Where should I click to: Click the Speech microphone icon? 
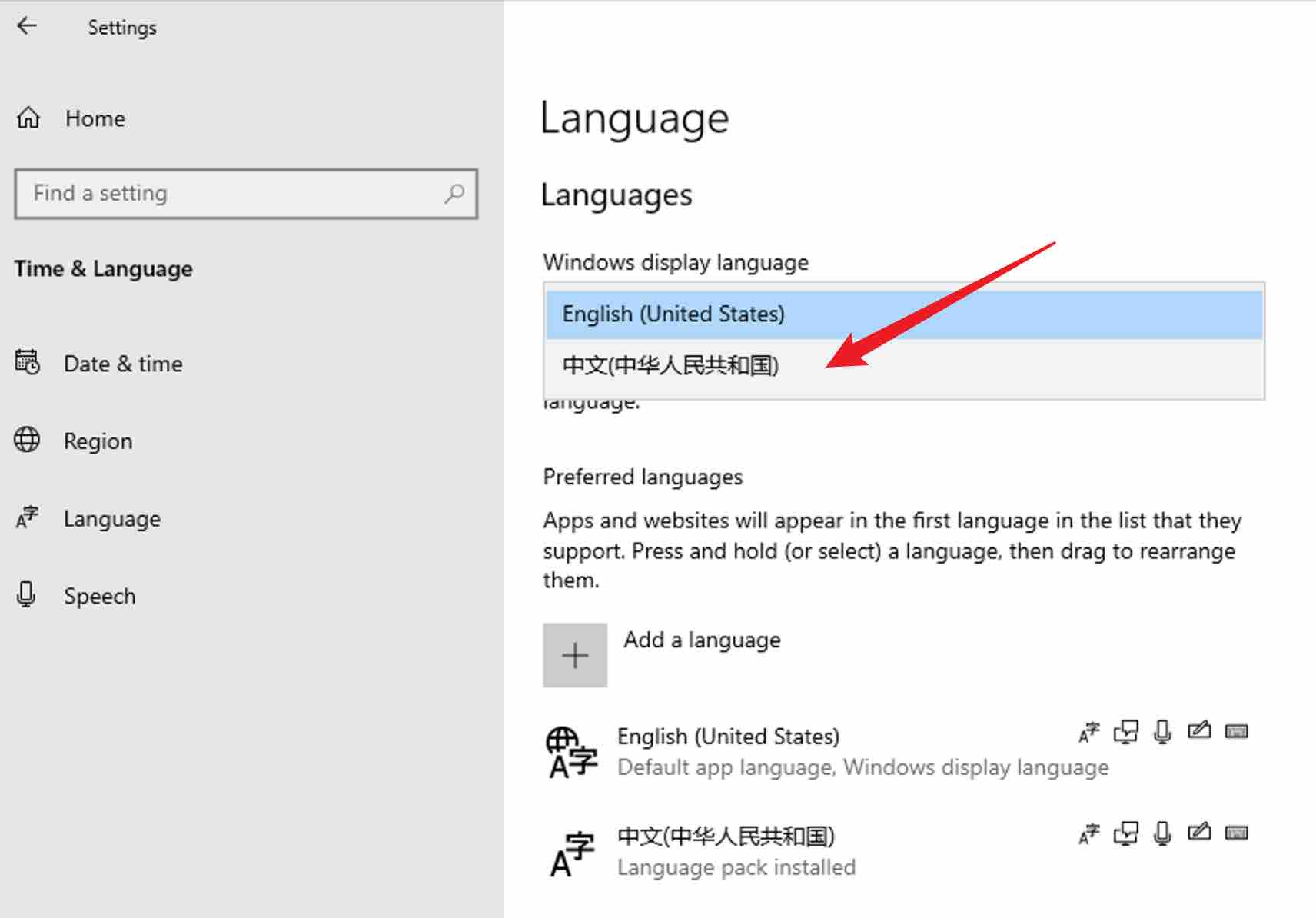pos(26,594)
